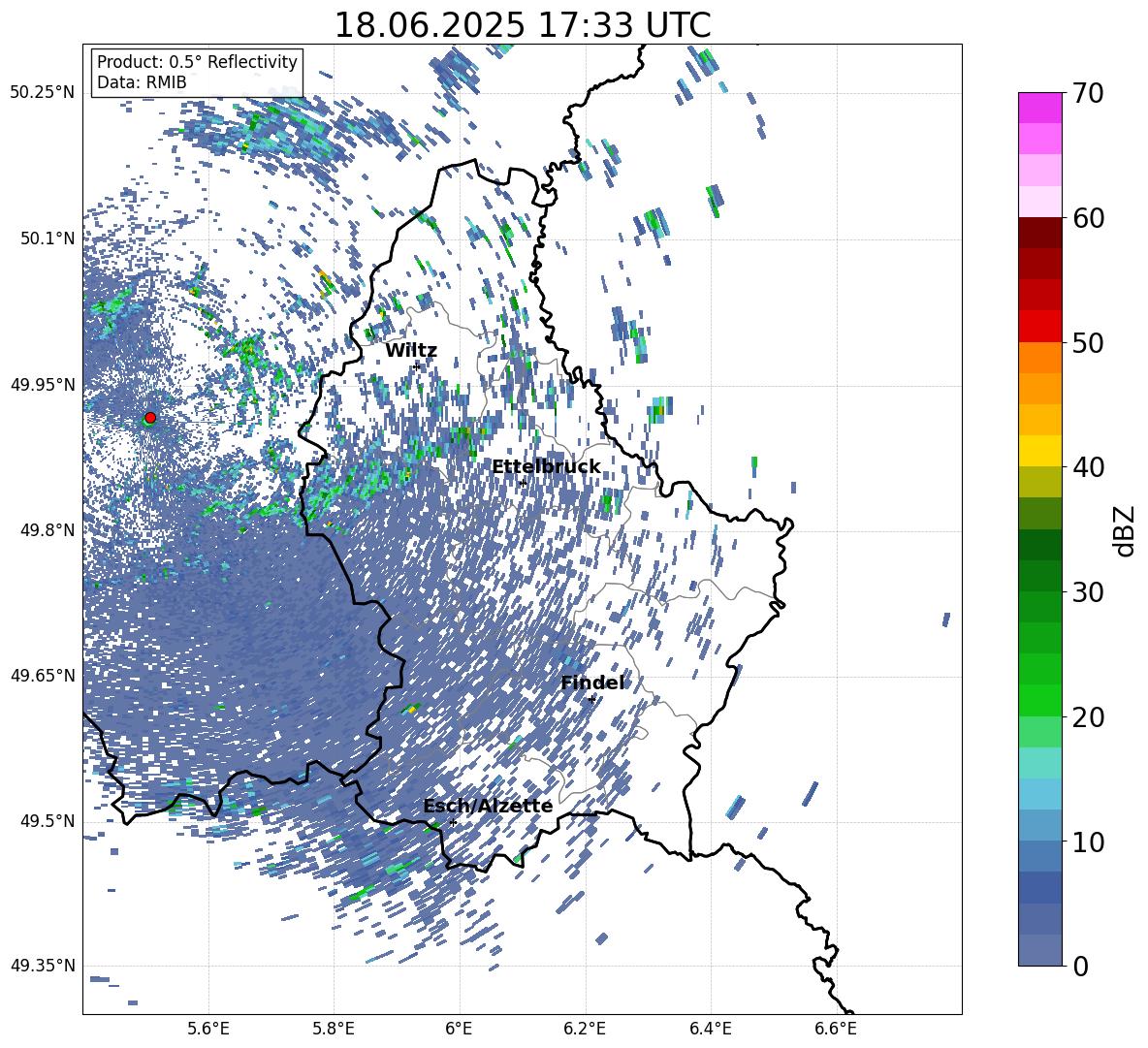Click the magenta top colorbar segment
Image resolution: width=1148 pixels, height=1048 pixels.
[1039, 108]
